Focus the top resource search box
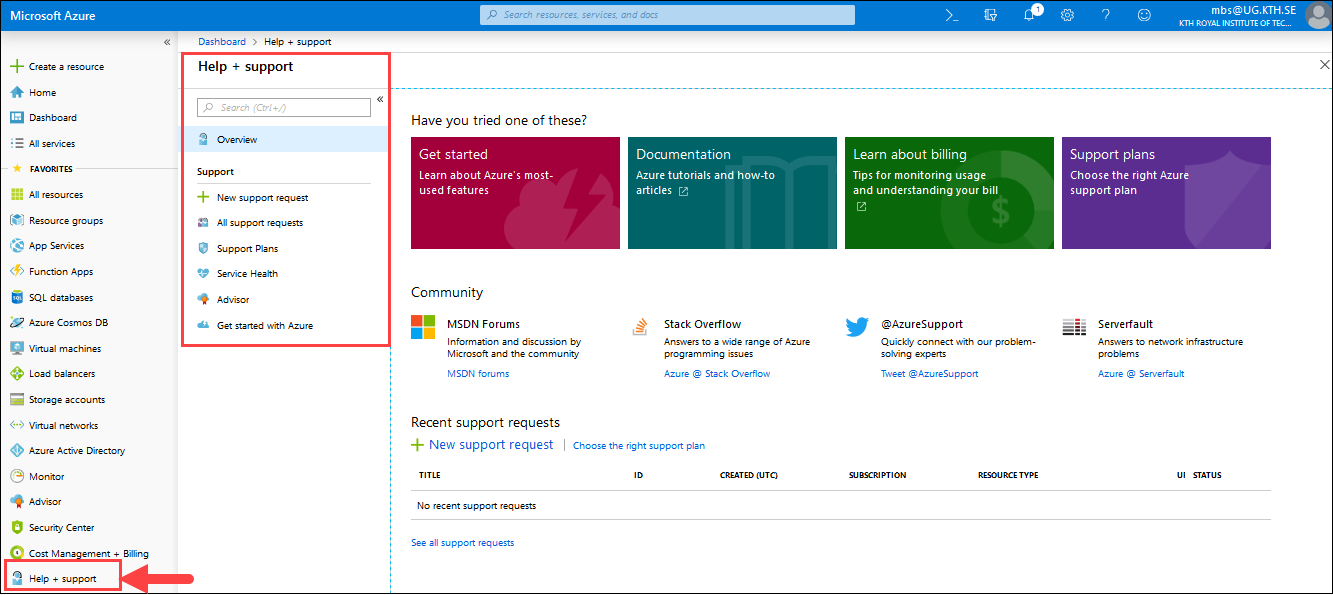This screenshot has width=1333, height=595. point(667,15)
